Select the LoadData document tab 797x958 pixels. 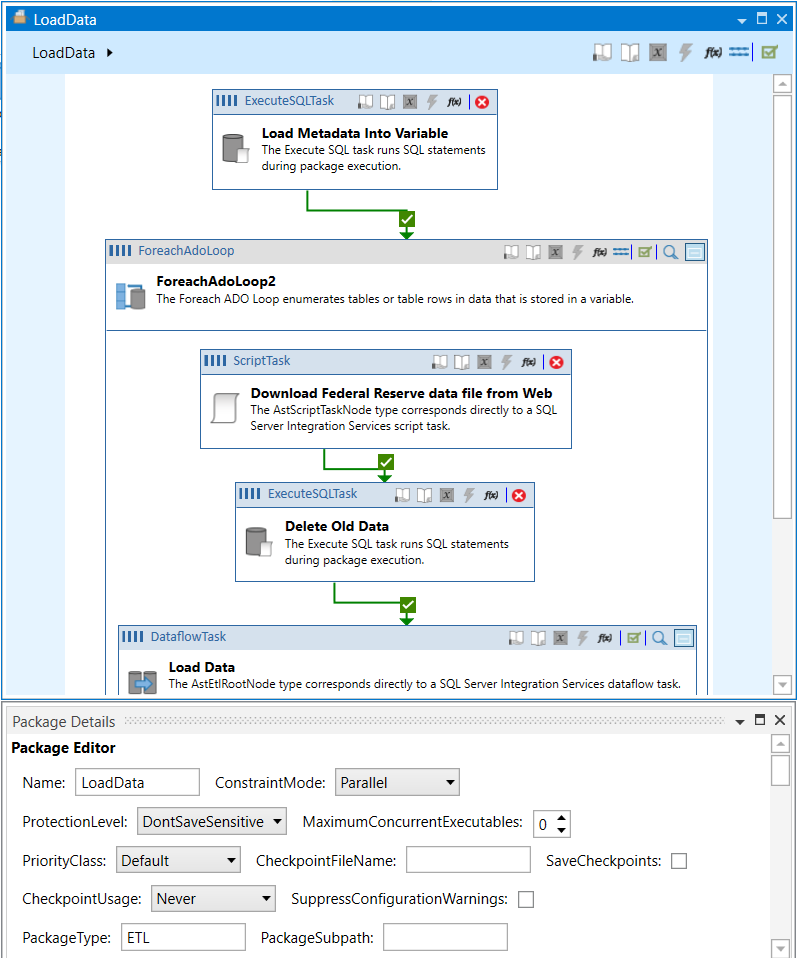tap(65, 19)
